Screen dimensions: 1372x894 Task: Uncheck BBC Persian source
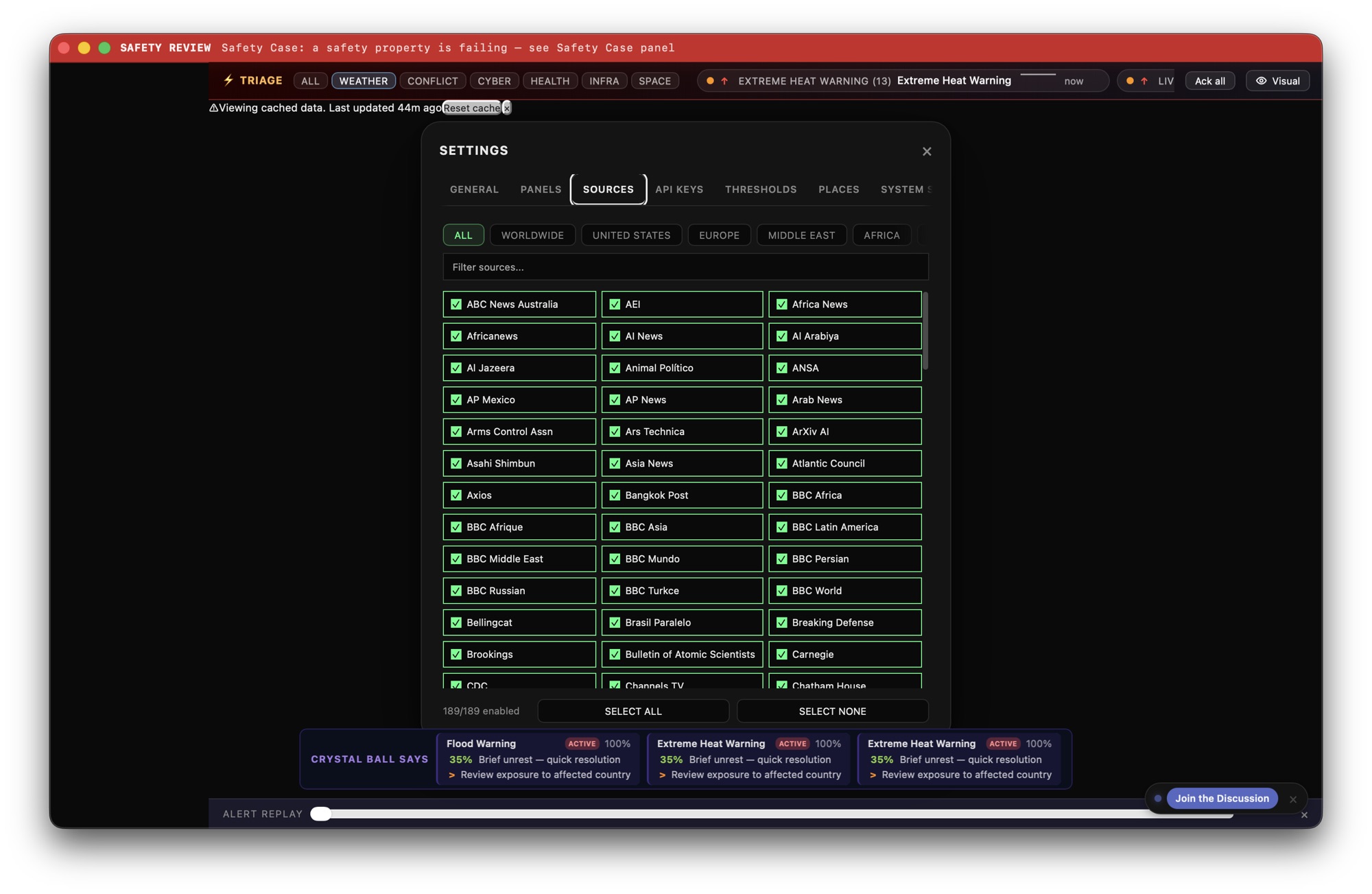click(781, 558)
